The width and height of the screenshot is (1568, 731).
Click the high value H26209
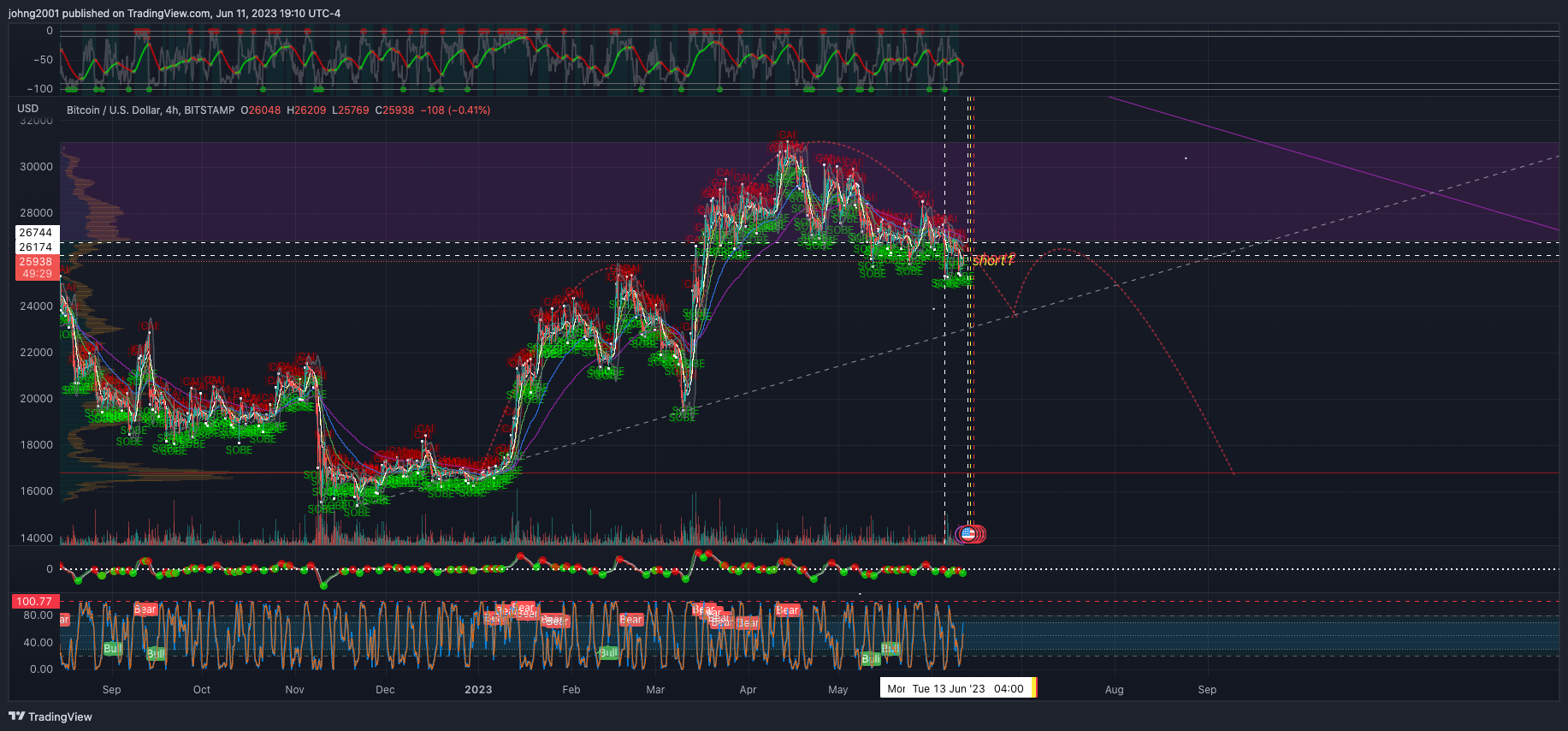coord(306,110)
